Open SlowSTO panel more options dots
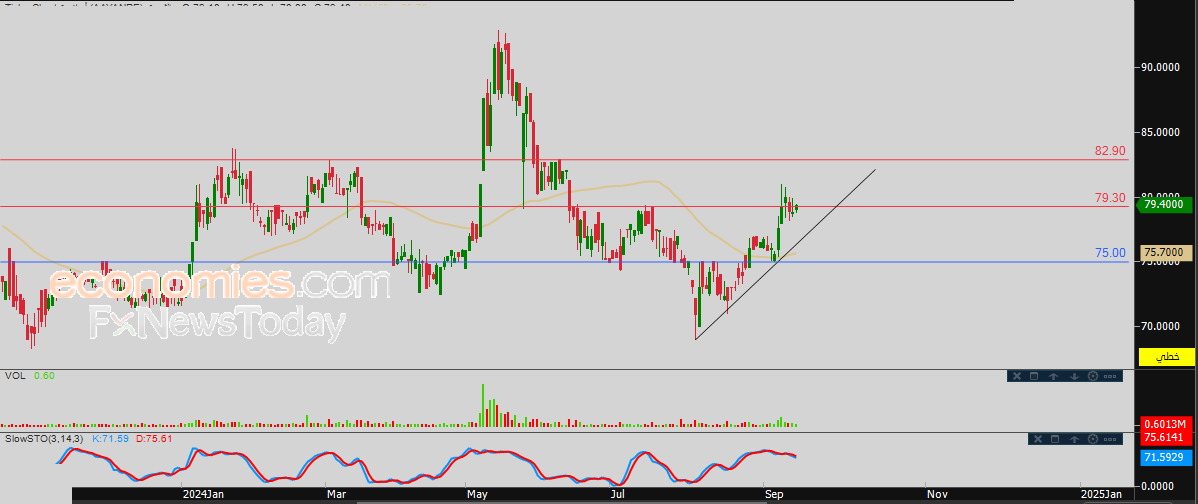This screenshot has width=1198, height=504. point(1111,438)
